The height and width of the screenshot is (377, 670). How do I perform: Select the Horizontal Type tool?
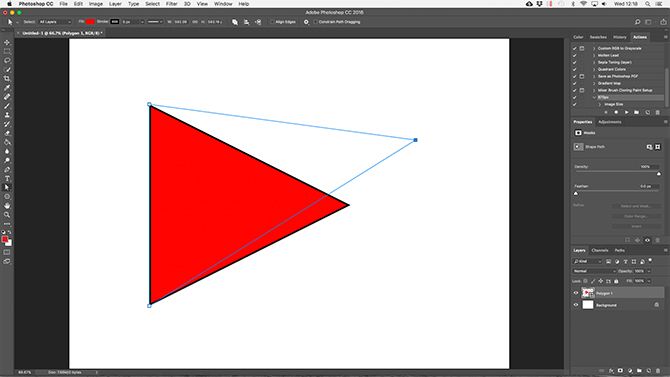click(7, 178)
